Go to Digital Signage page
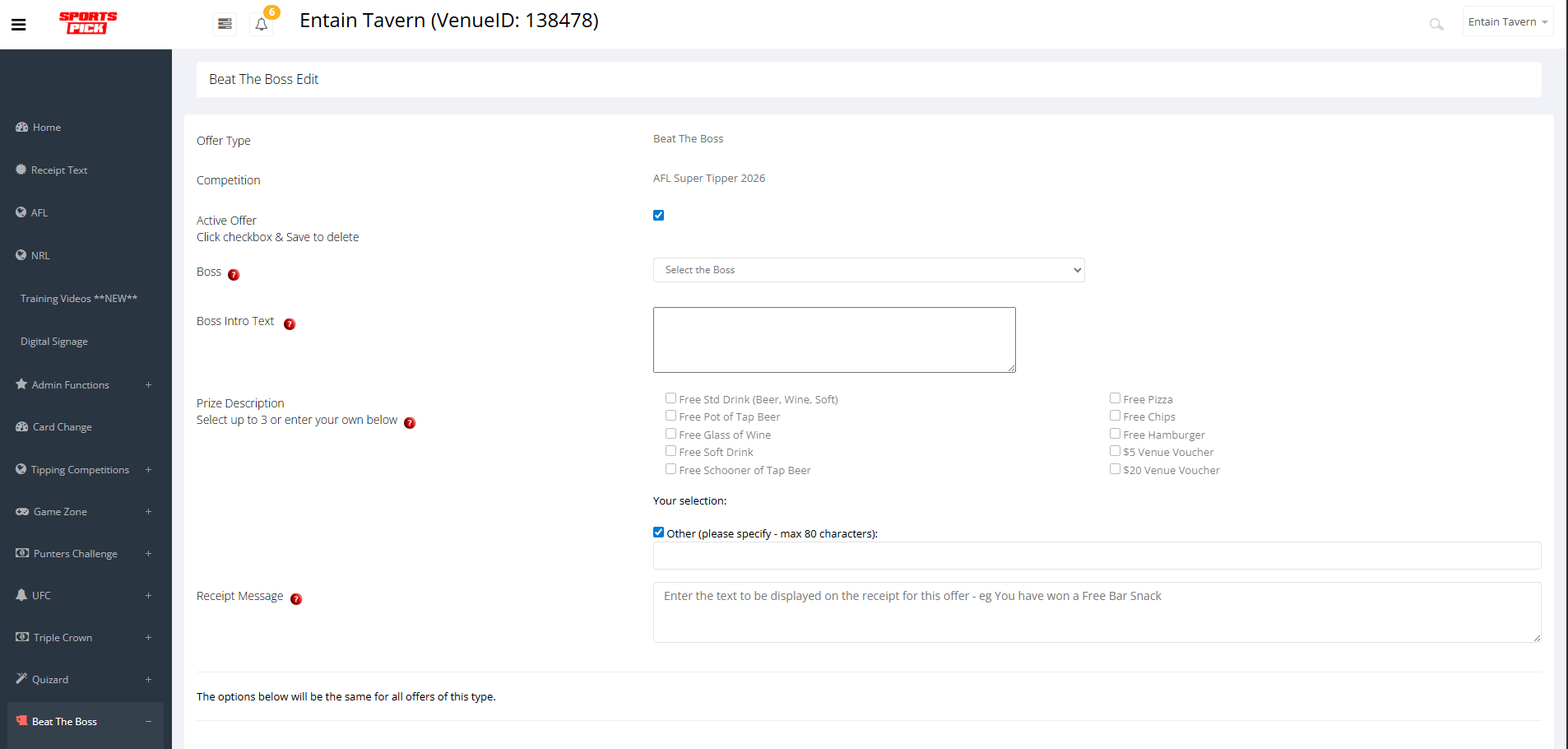1568x749 pixels. (53, 342)
